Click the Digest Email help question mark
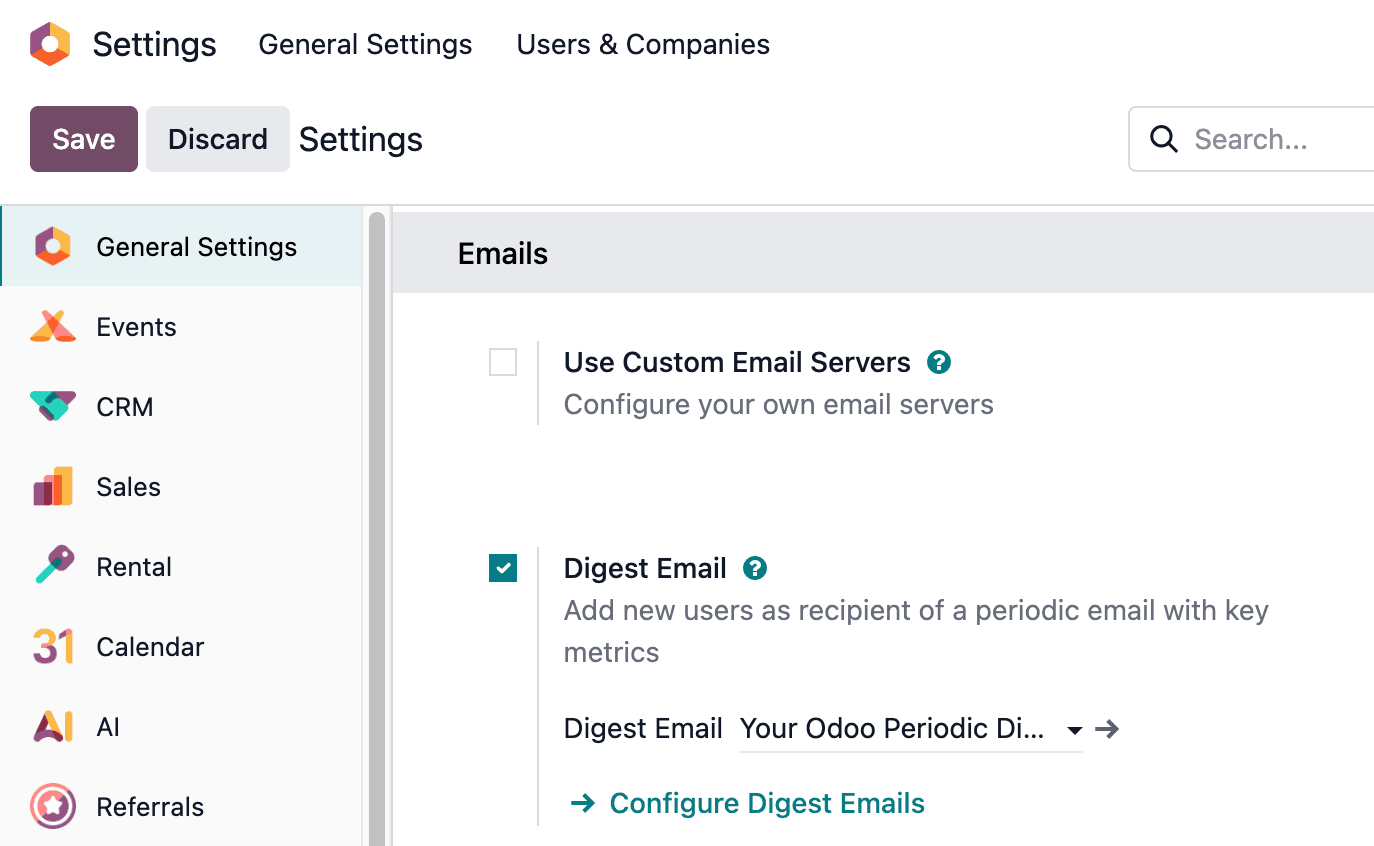 tap(754, 568)
